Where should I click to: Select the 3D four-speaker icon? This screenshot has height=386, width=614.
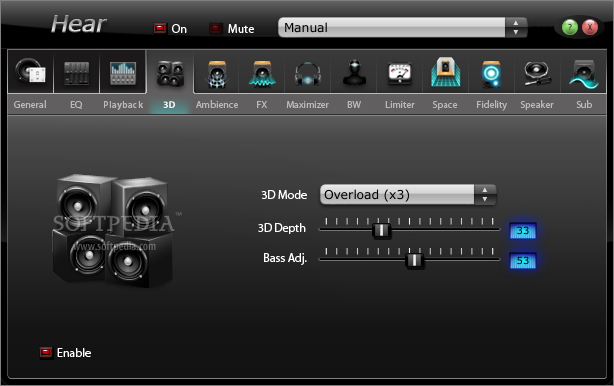tap(170, 73)
